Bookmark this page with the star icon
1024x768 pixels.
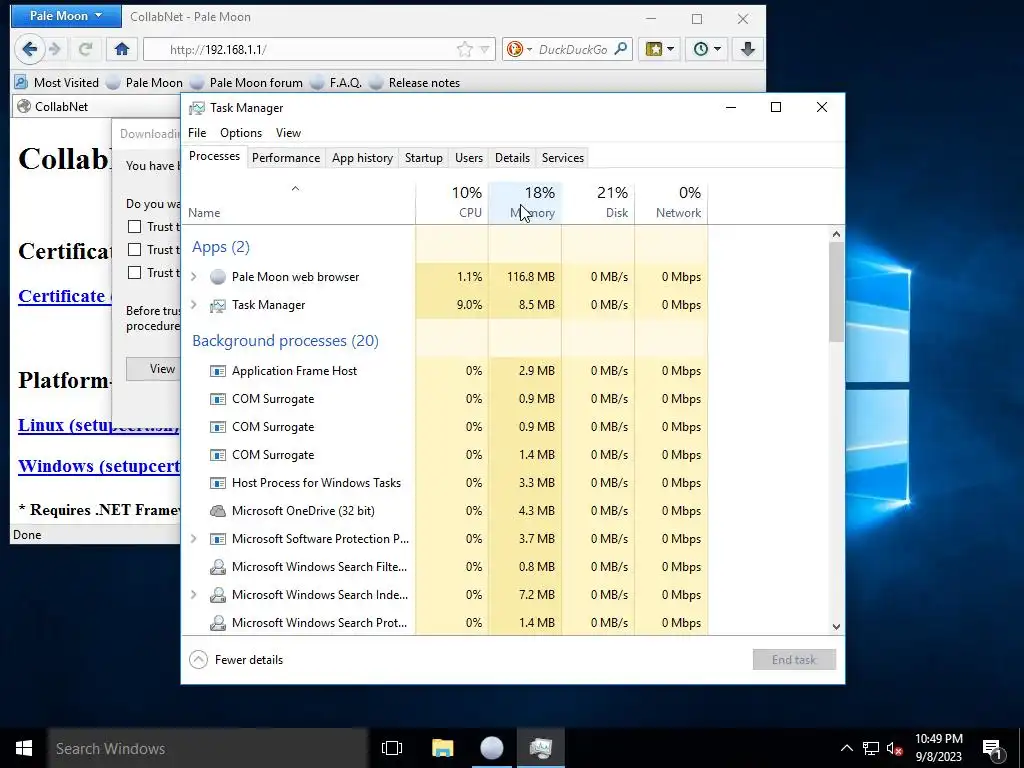464,50
